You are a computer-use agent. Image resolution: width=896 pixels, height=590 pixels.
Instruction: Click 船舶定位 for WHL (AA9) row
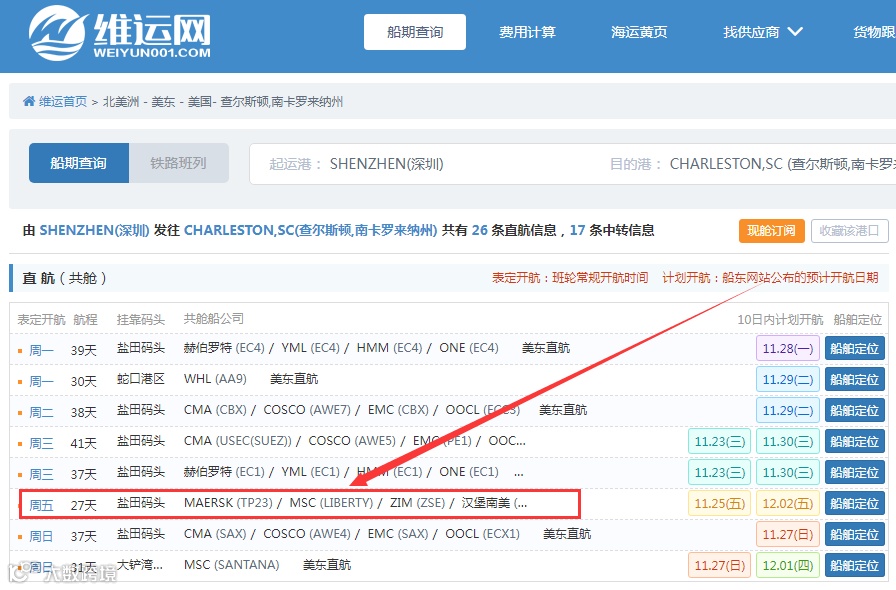(855, 379)
